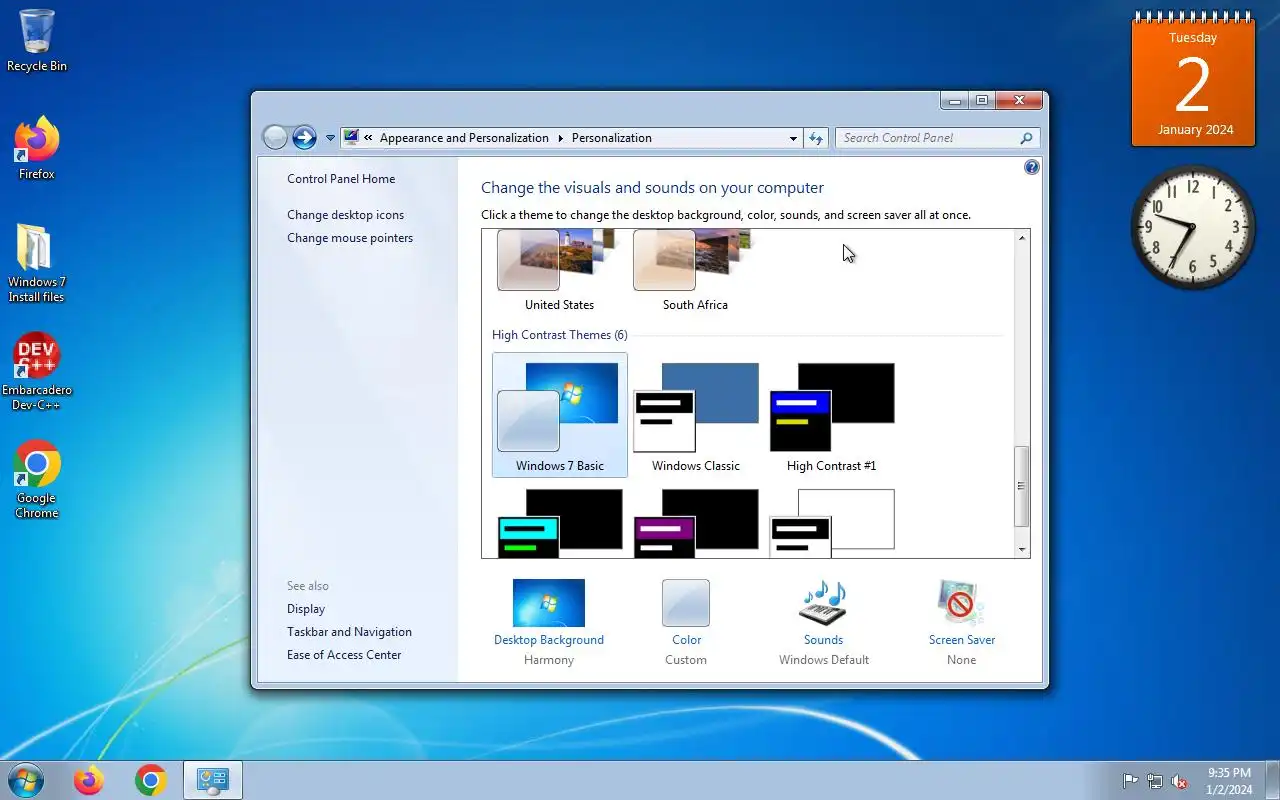This screenshot has width=1280, height=800.
Task: Expand the breadcrumb arrow after Appearance and Personalization
Action: [560, 138]
